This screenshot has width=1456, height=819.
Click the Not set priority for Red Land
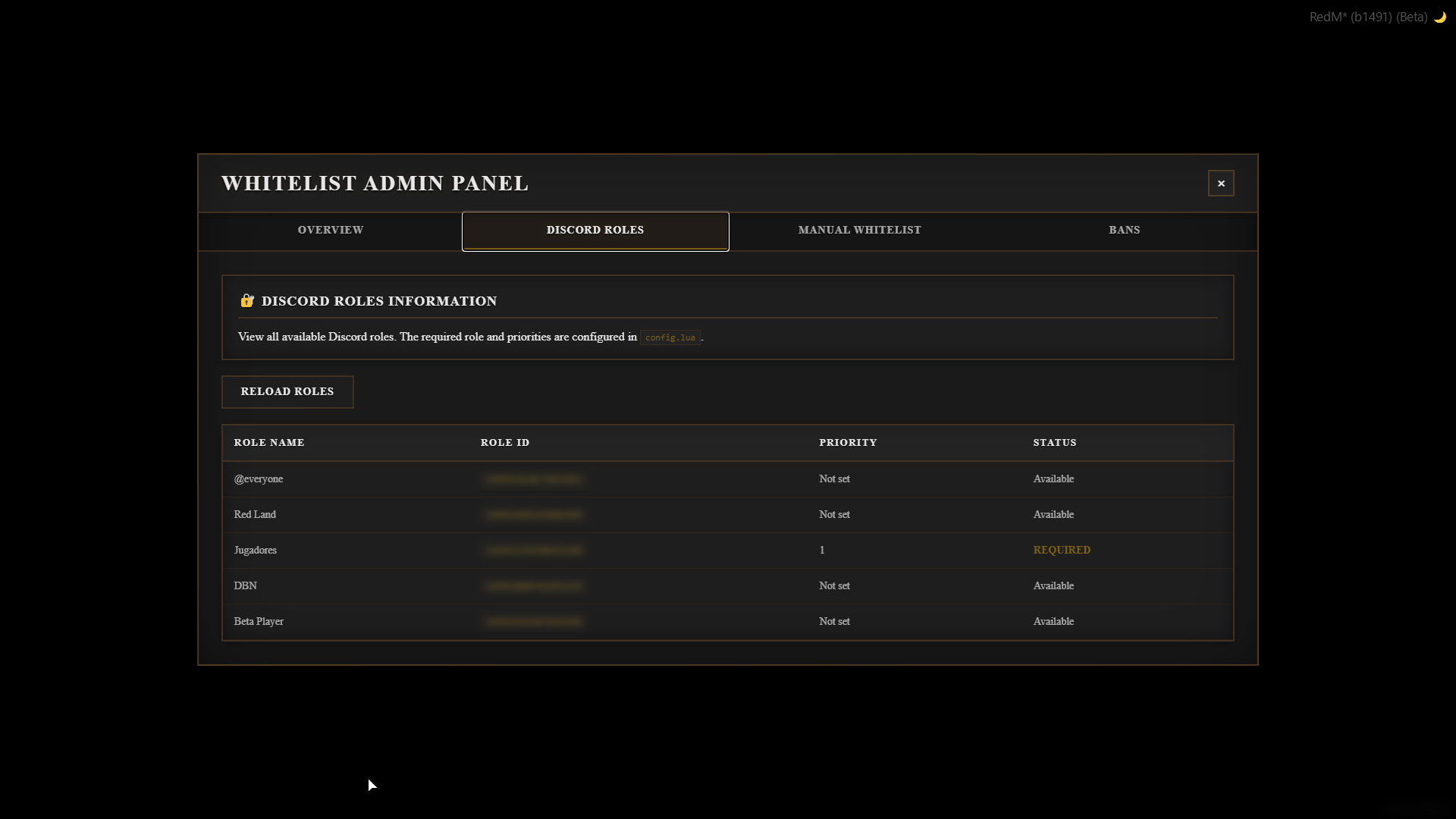[x=834, y=515]
